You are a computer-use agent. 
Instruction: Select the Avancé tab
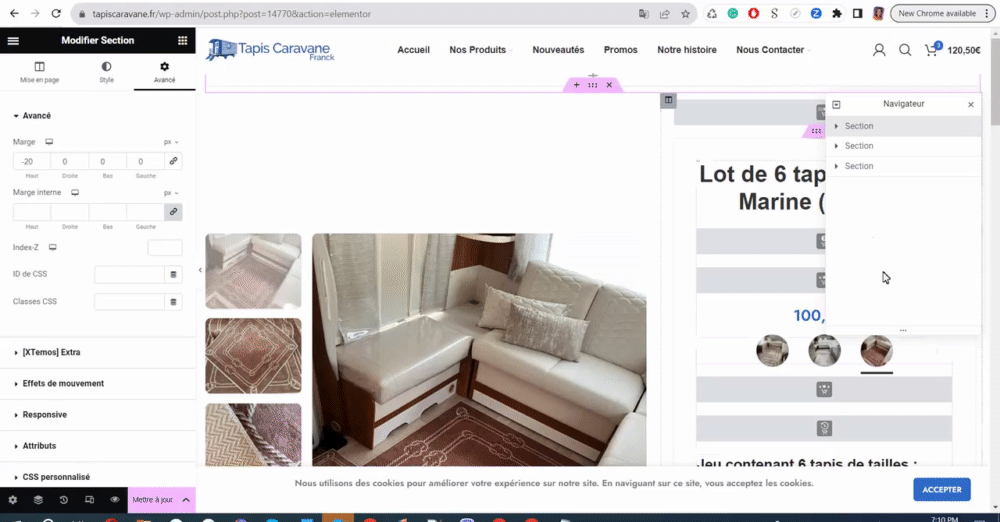pos(165,72)
